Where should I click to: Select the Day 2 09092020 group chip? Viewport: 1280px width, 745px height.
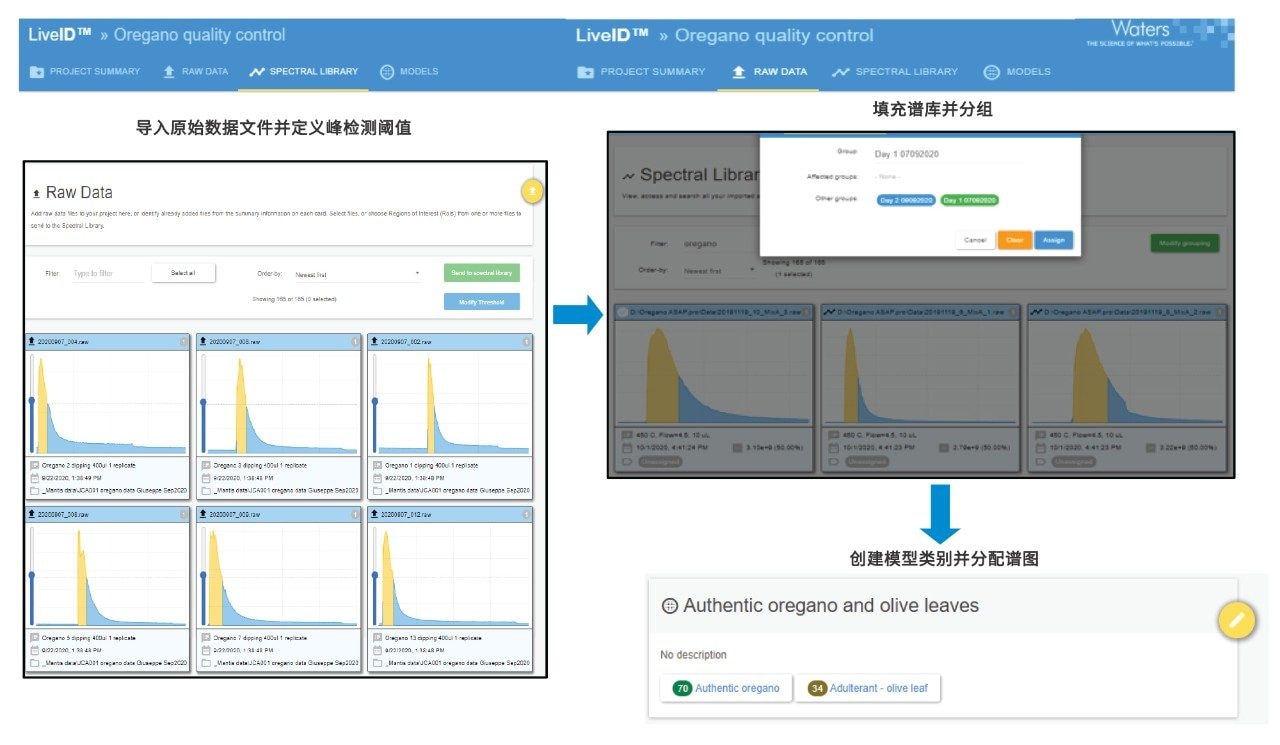(x=906, y=200)
